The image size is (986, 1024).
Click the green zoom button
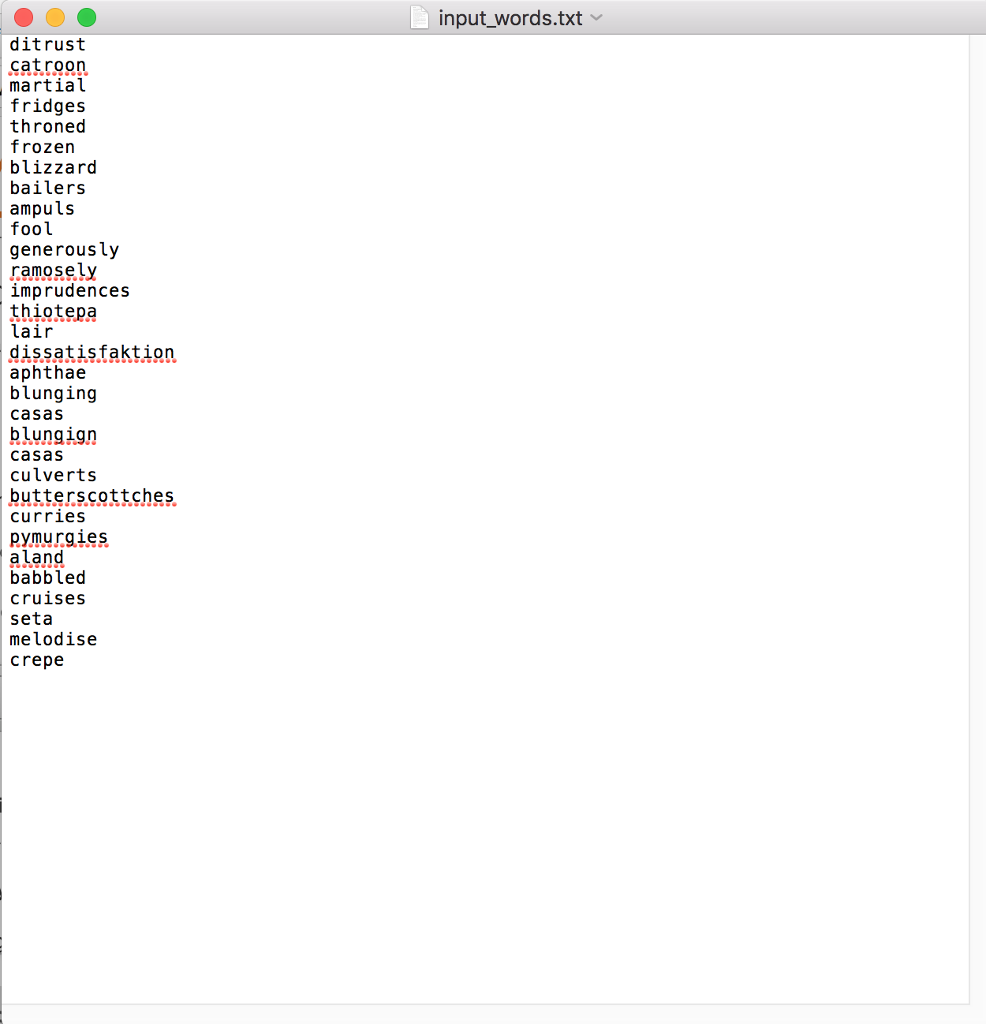(87, 16)
